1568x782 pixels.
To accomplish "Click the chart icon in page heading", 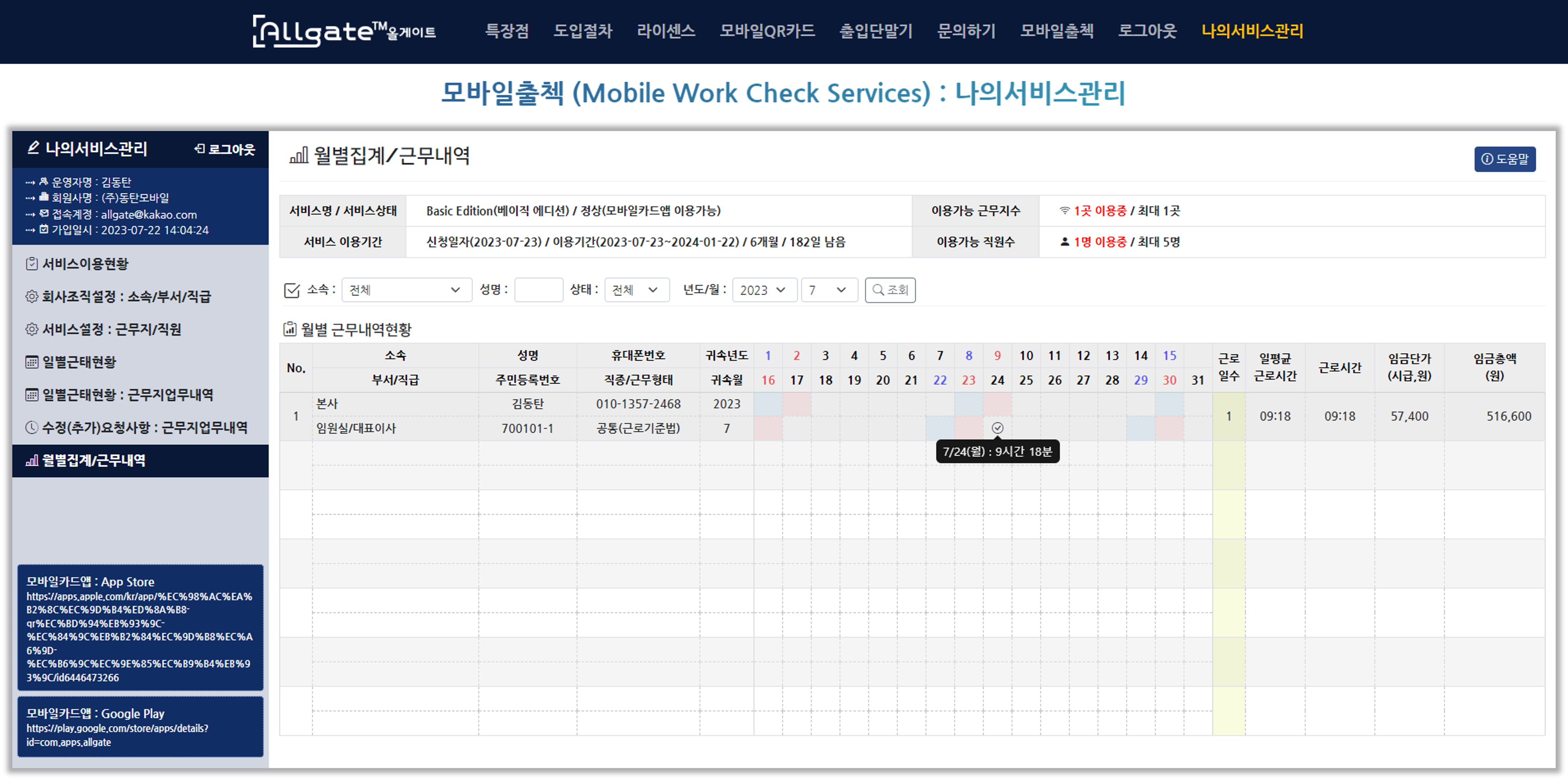I will click(x=298, y=156).
